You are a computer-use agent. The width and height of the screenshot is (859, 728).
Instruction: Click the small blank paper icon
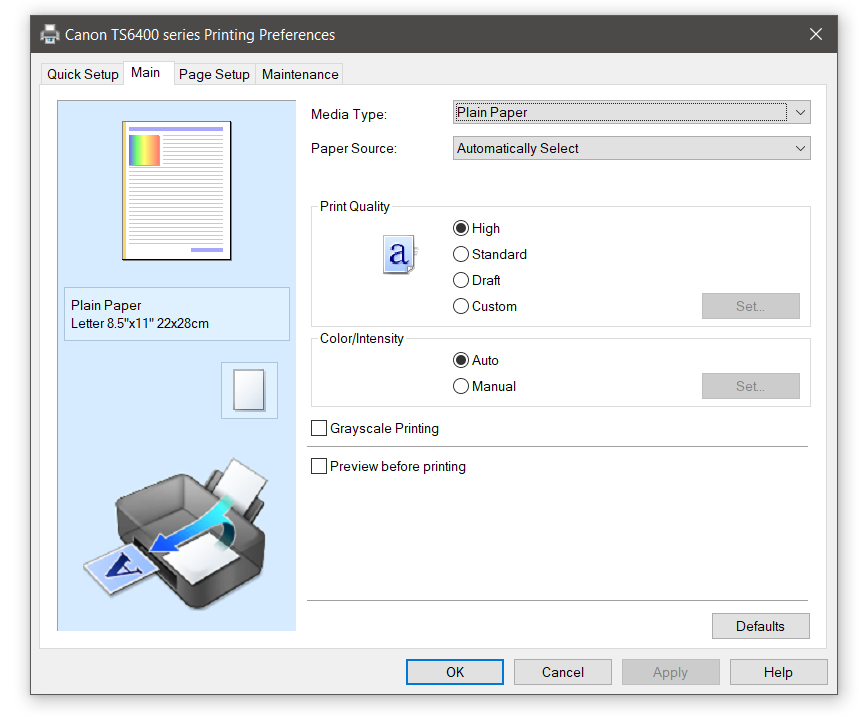pyautogui.click(x=248, y=390)
